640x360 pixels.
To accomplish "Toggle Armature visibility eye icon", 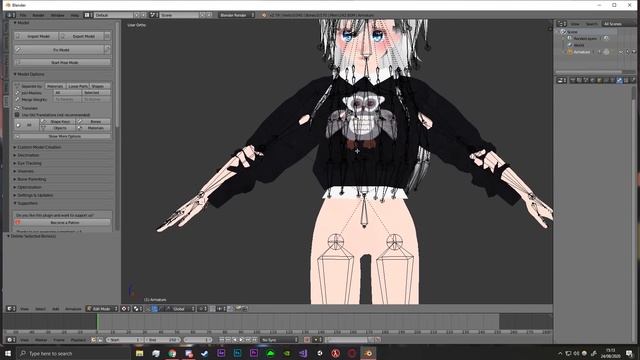I will coord(621,52).
